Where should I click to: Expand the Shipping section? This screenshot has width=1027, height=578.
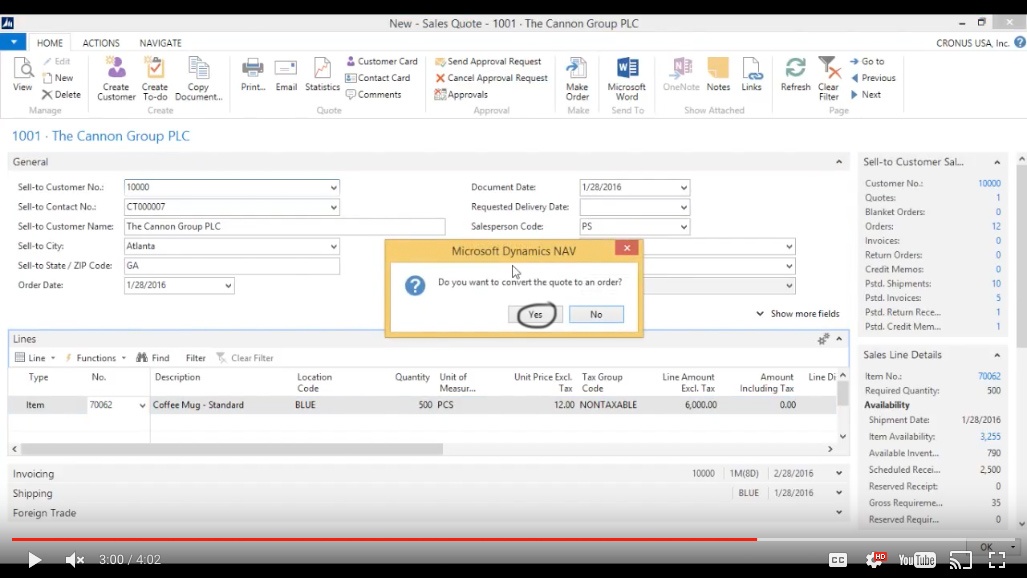(x=839, y=493)
